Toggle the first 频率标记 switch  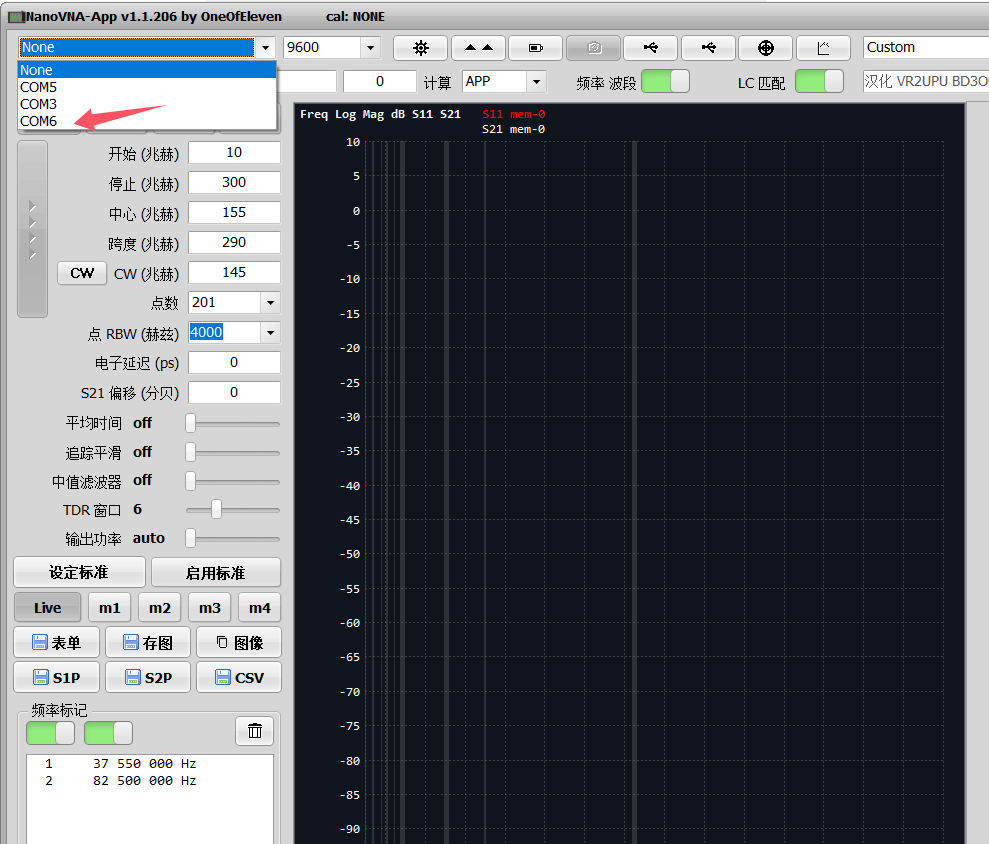50,733
